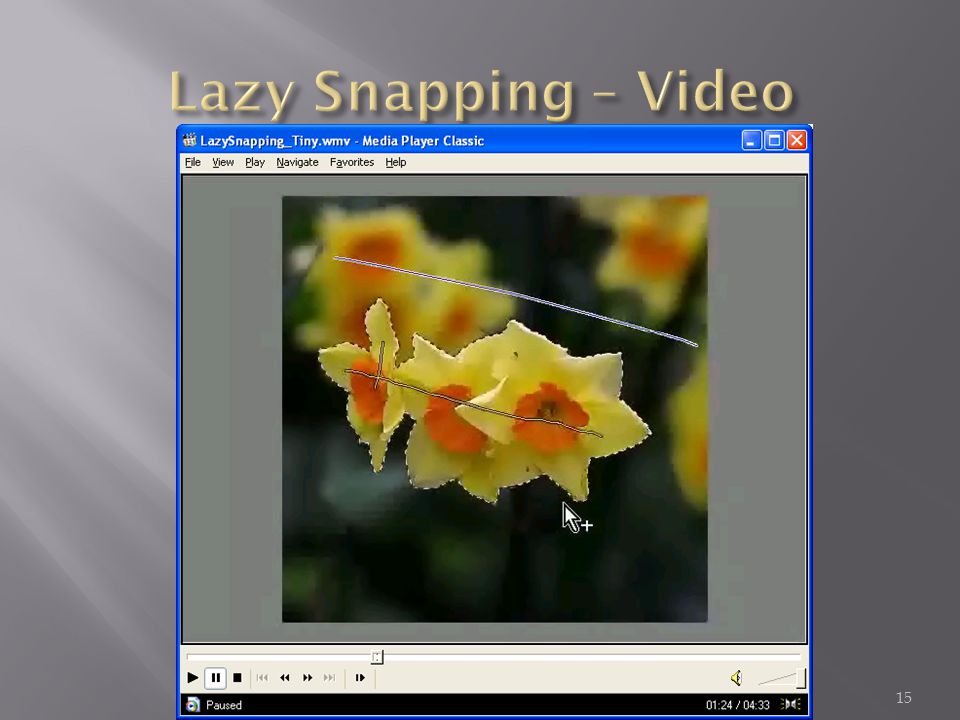Open the Help menu
This screenshot has height=720, width=960.
coord(396,162)
